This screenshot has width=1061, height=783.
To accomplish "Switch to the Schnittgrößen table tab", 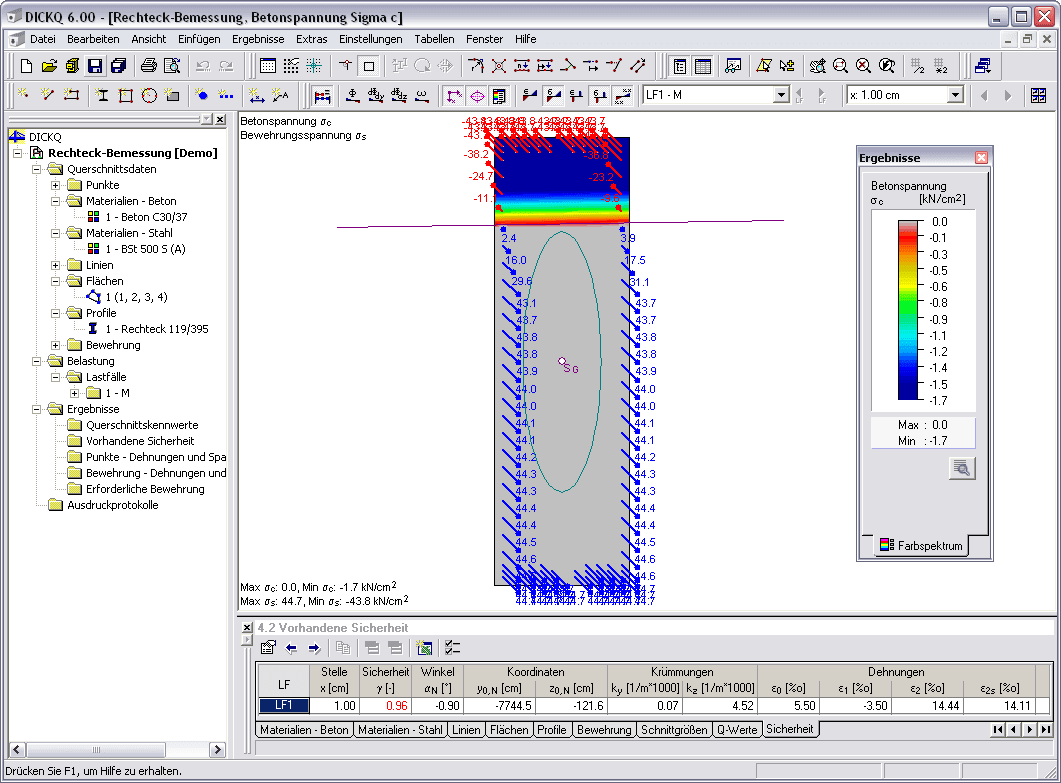I will (x=674, y=730).
